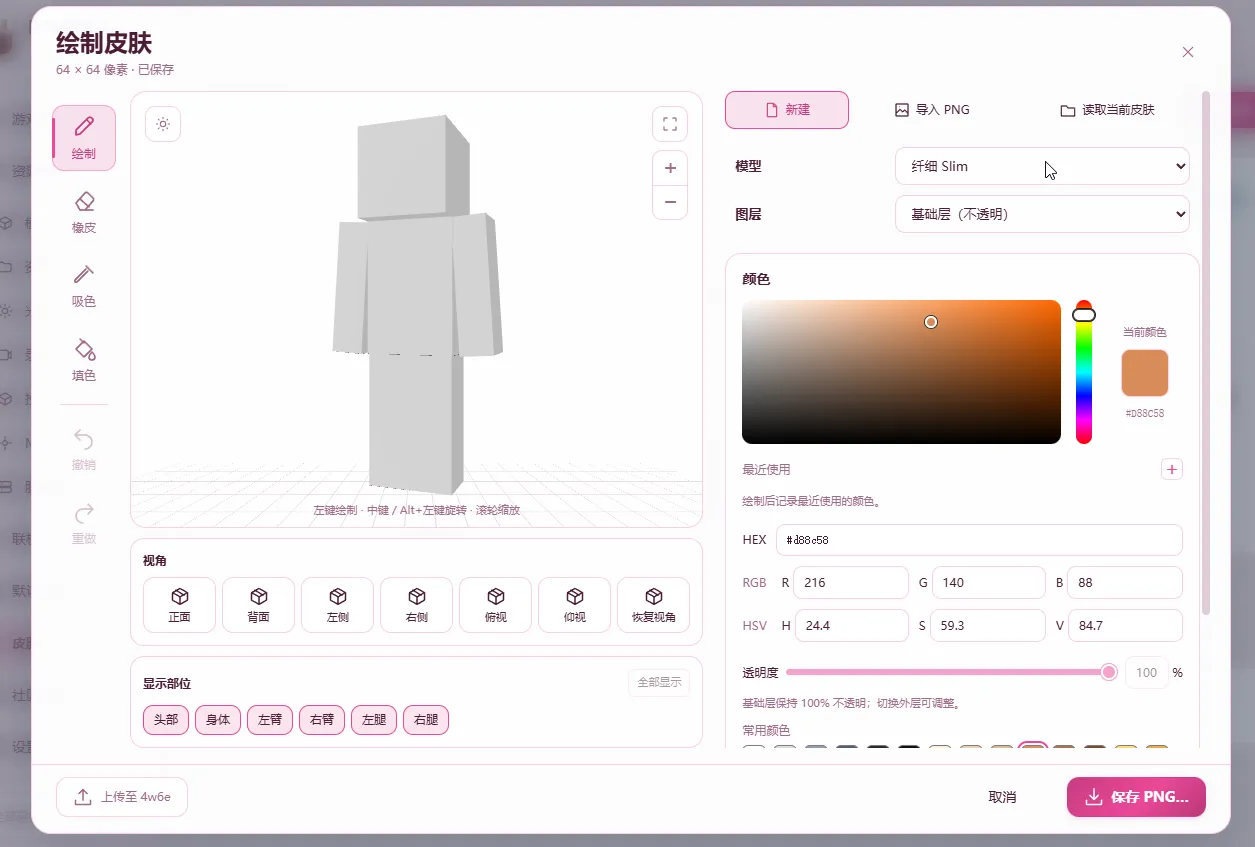
Task: Show the 右侧 right side view
Action: (417, 605)
